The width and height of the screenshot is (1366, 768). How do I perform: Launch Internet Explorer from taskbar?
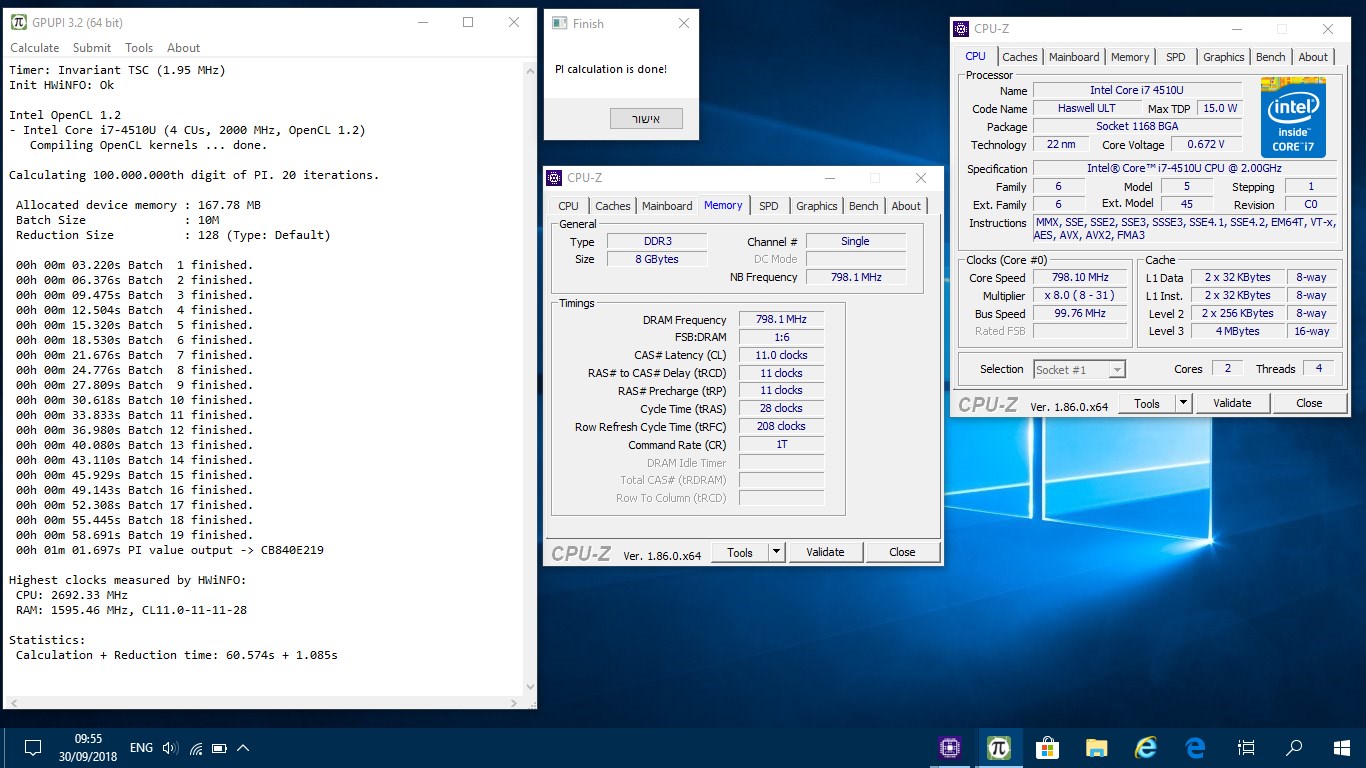point(1146,747)
